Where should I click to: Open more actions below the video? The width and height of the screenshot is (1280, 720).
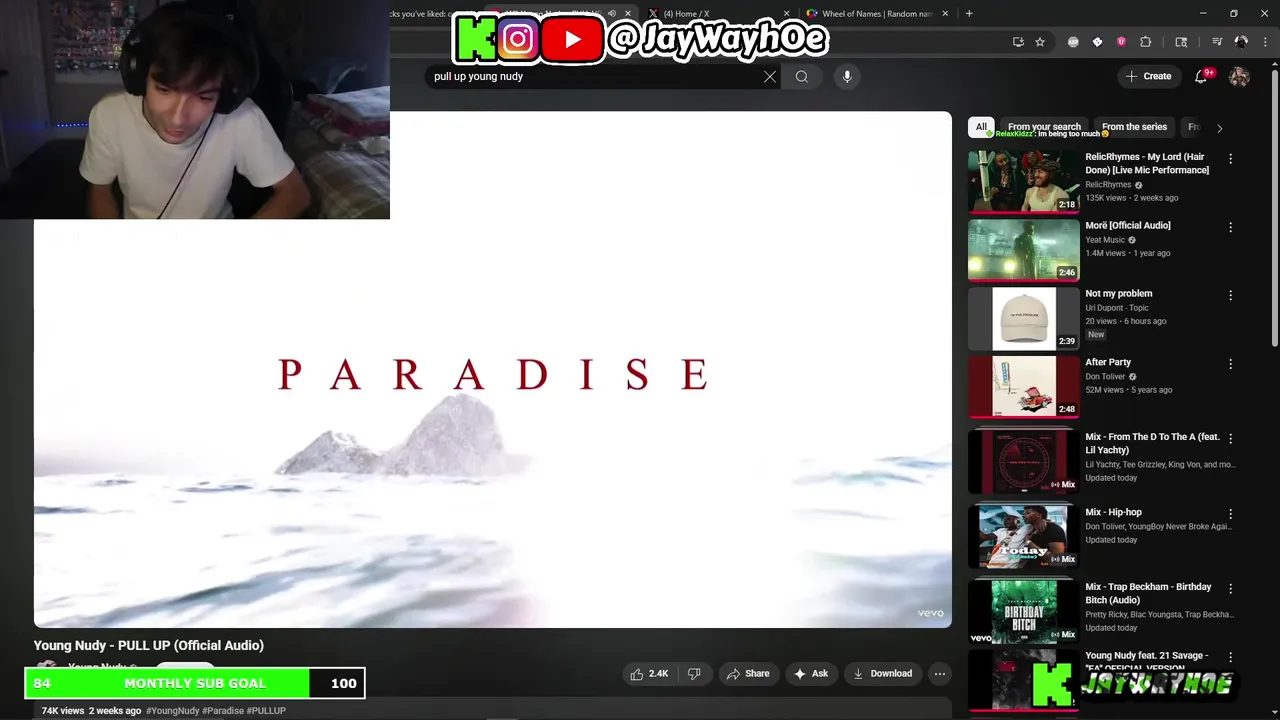click(940, 674)
